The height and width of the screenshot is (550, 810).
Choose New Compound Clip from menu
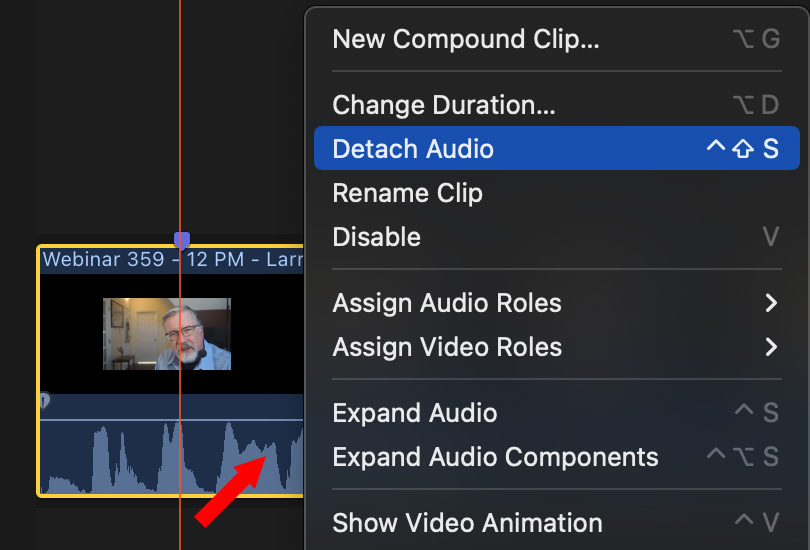pyautogui.click(x=466, y=39)
